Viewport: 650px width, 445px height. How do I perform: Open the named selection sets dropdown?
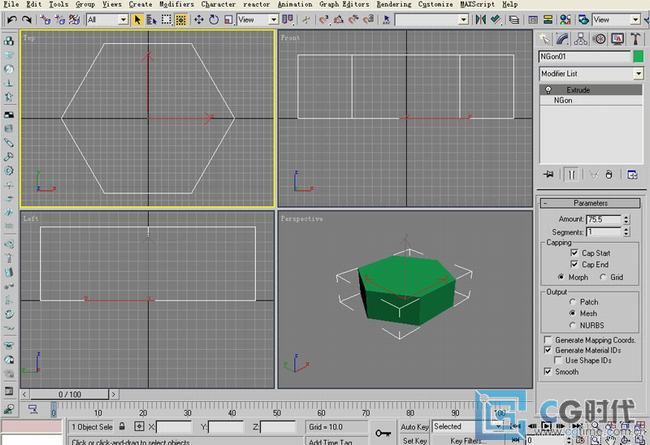[x=464, y=19]
